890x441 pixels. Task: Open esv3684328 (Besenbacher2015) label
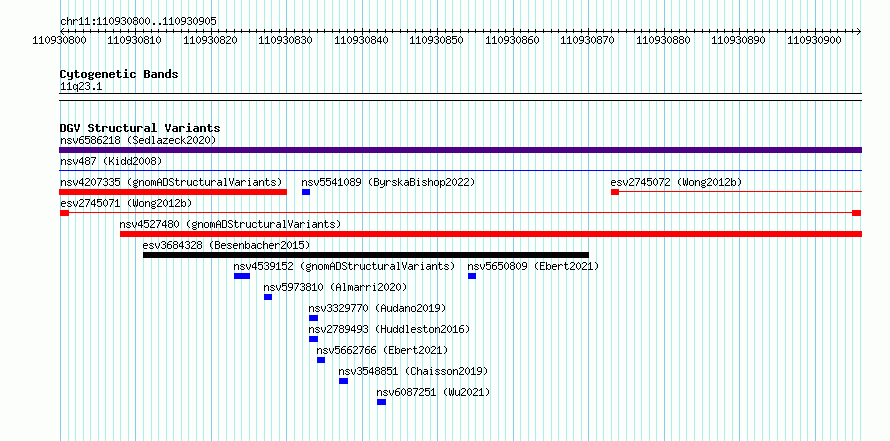[226, 245]
